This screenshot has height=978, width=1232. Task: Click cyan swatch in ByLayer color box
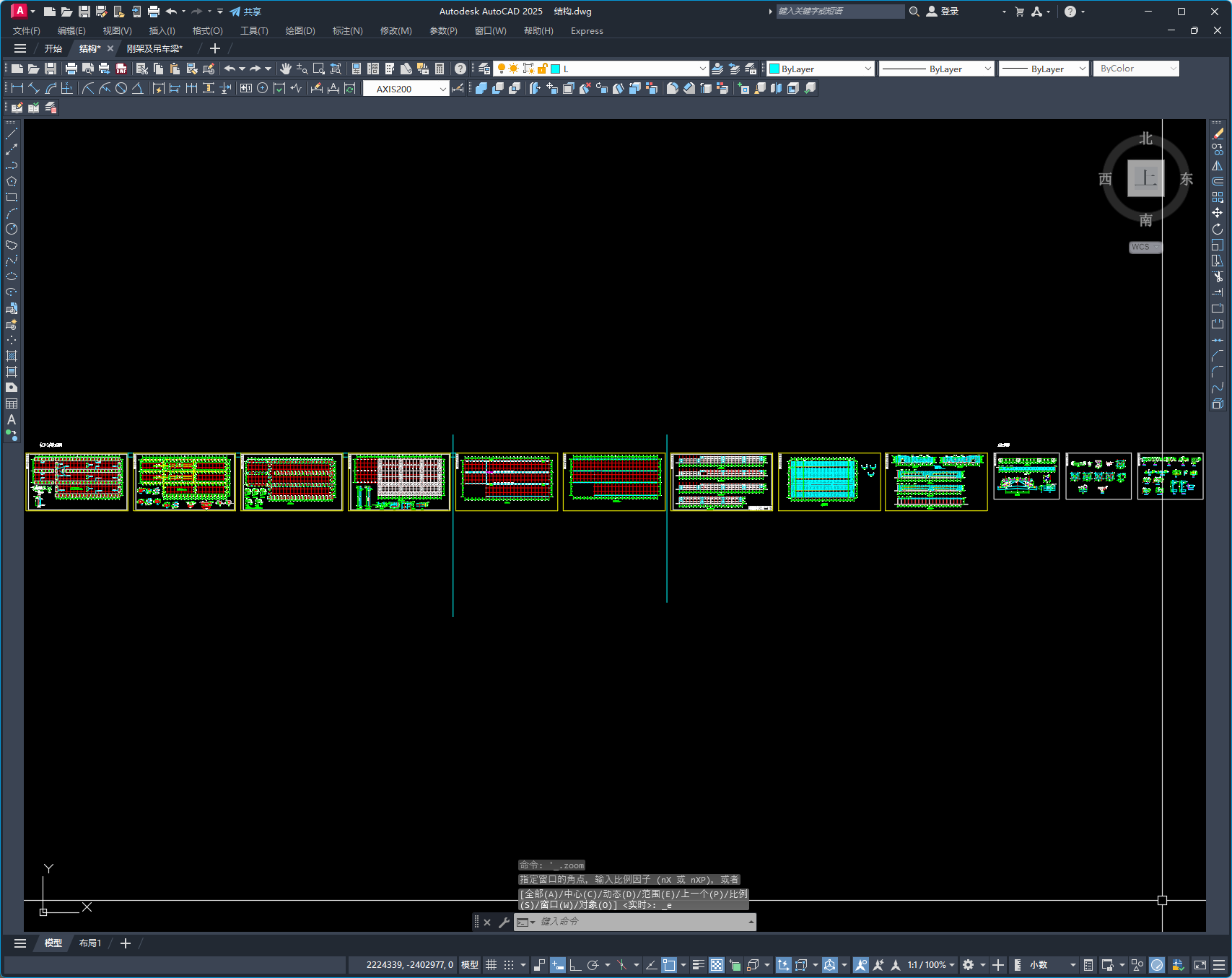774,69
